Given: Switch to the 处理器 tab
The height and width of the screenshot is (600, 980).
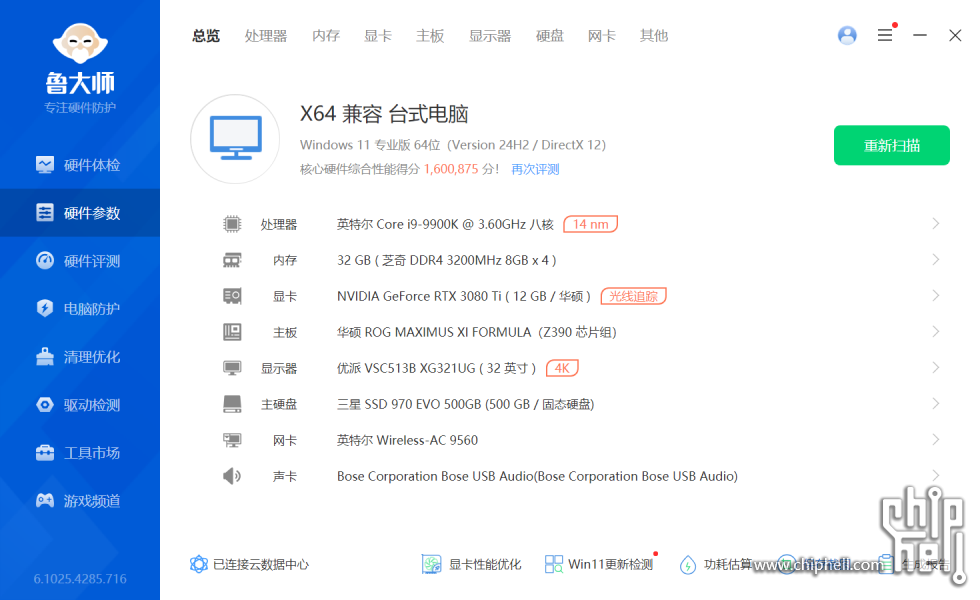Looking at the screenshot, I should 266,36.
